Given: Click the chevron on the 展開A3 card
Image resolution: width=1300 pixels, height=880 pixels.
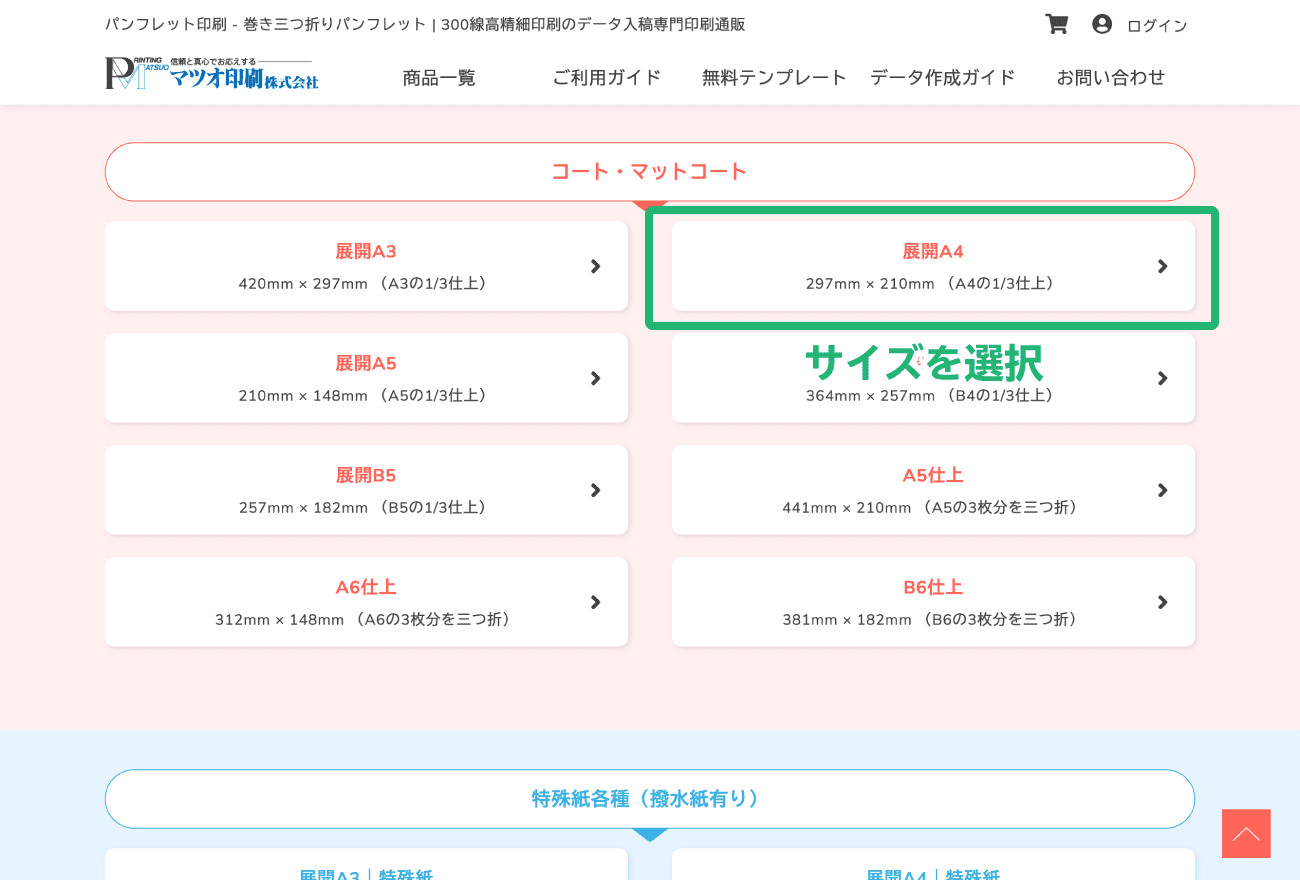Looking at the screenshot, I should tap(595, 266).
